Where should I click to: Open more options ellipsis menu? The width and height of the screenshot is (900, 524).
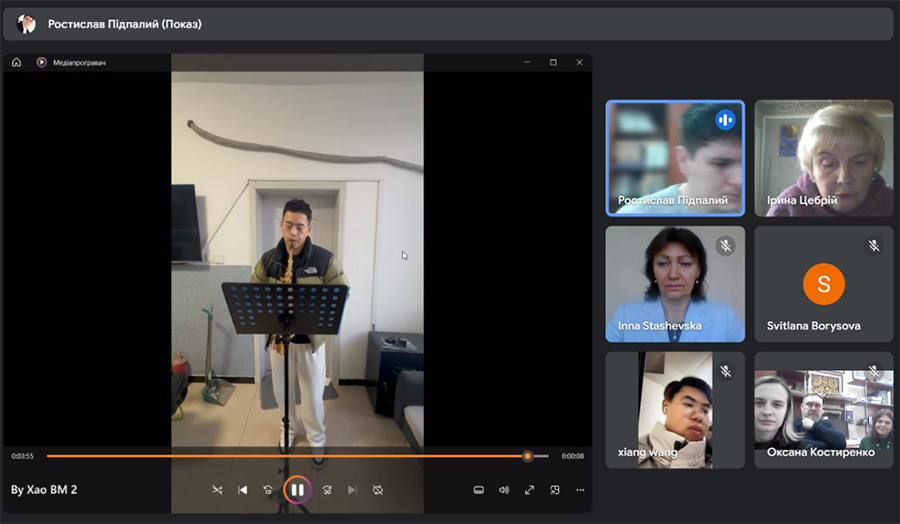pyautogui.click(x=580, y=490)
